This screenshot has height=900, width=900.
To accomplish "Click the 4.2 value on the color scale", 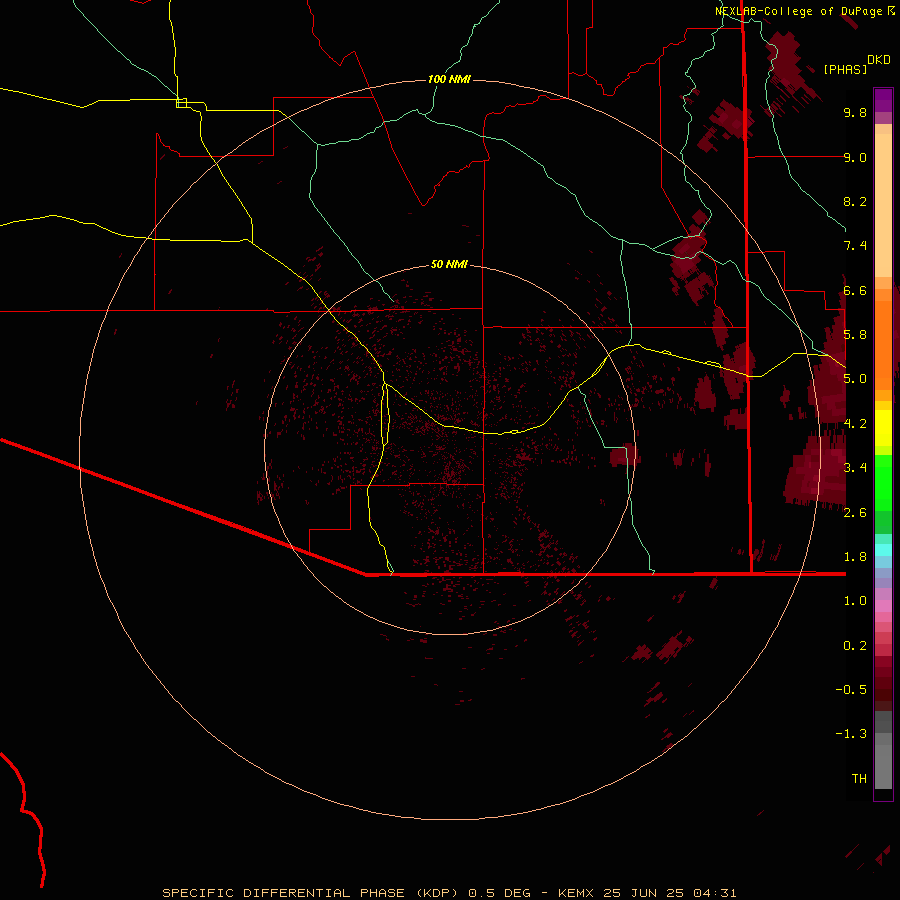I will (855, 424).
